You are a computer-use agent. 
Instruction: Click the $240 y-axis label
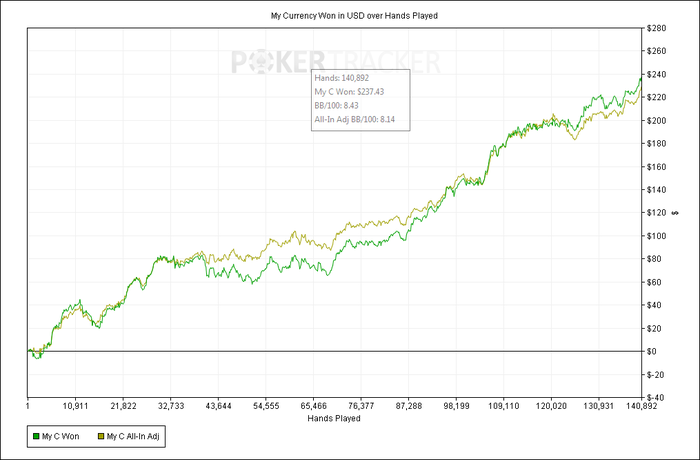[656, 75]
